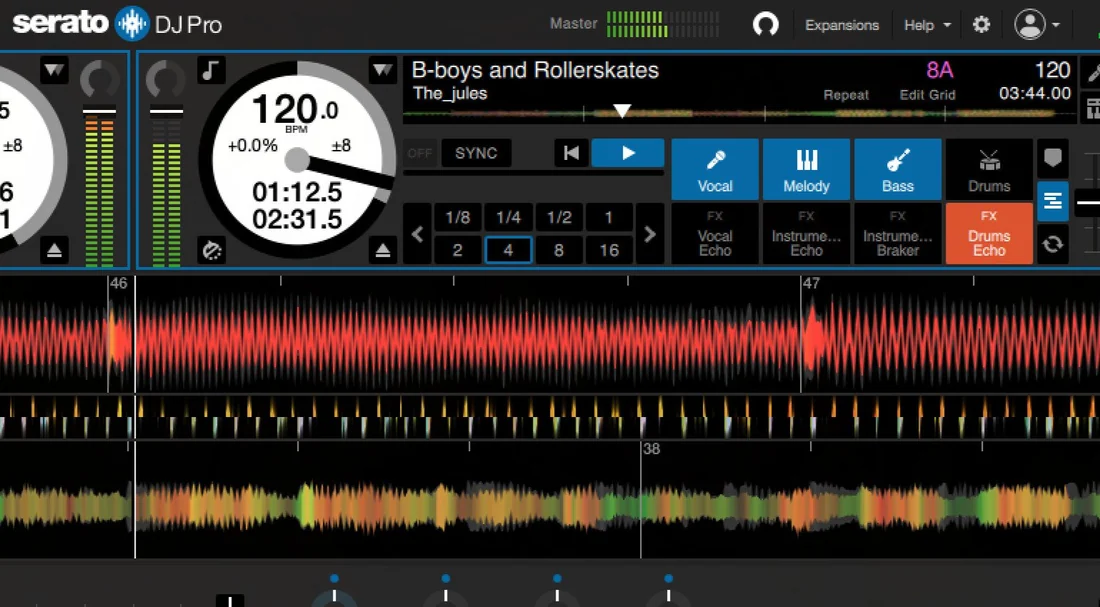Toggle the Bass stem button
1100x607 pixels.
(x=898, y=169)
